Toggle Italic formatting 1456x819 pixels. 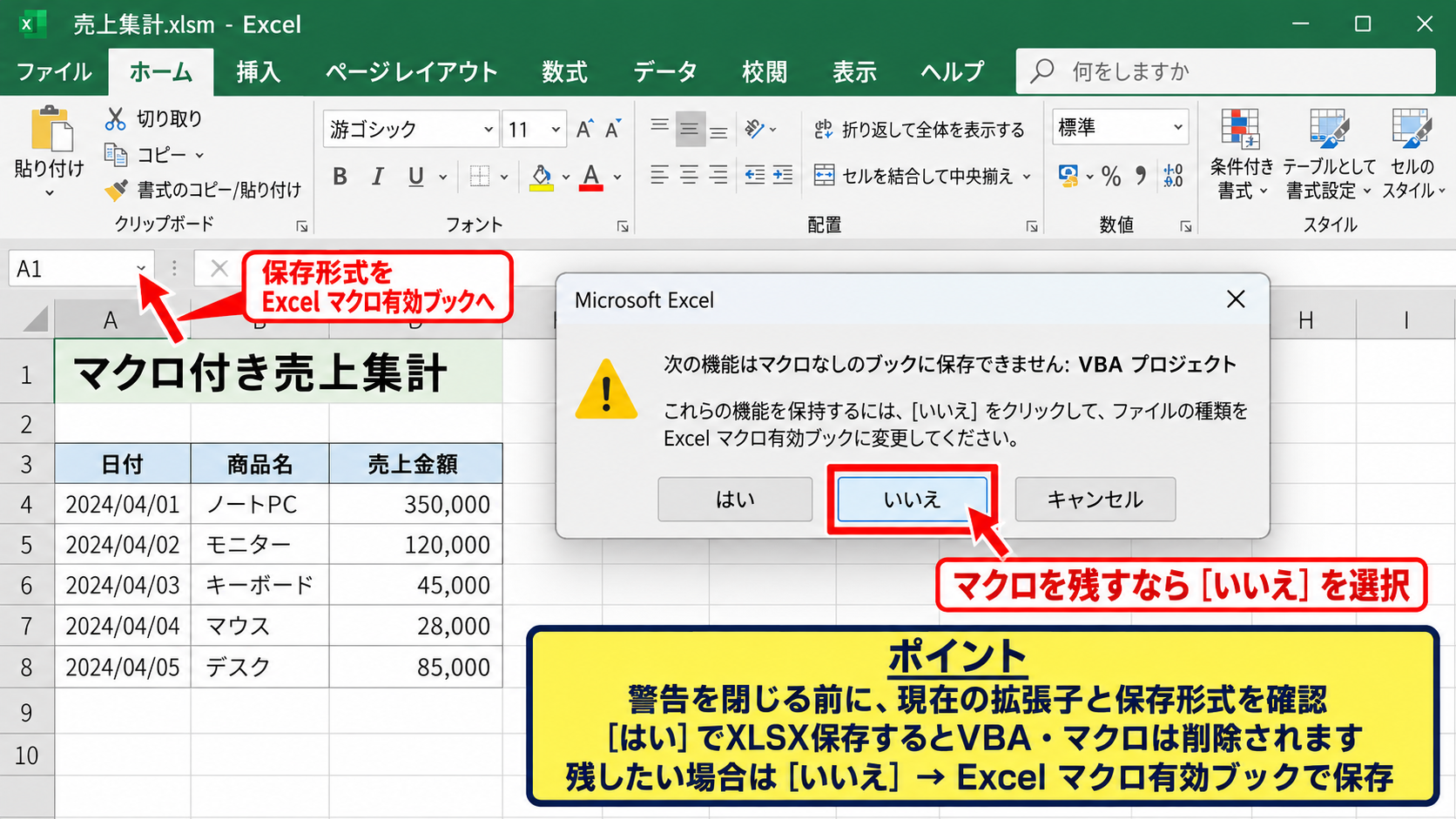378,177
